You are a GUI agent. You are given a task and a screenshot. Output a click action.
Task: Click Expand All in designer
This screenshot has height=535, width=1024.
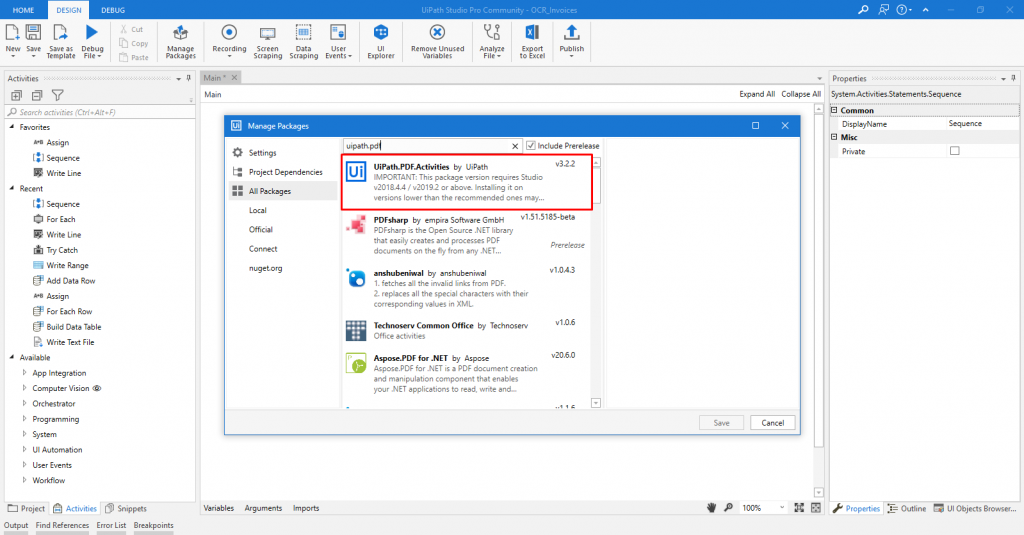[757, 94]
